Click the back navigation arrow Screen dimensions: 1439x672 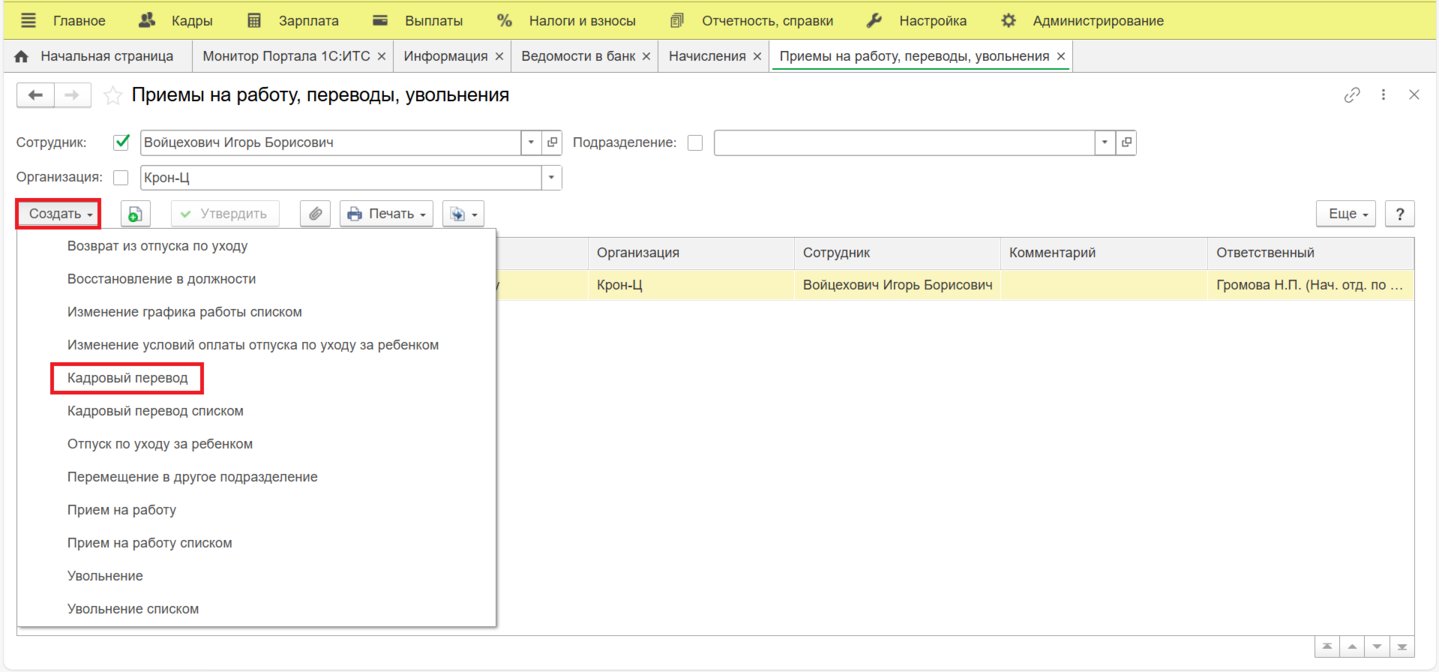(36, 95)
